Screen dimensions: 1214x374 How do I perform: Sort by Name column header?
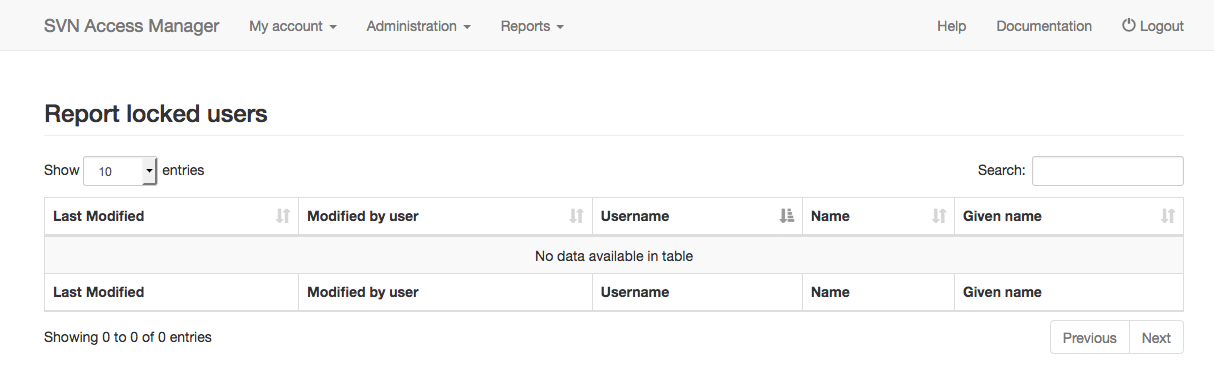(x=878, y=216)
